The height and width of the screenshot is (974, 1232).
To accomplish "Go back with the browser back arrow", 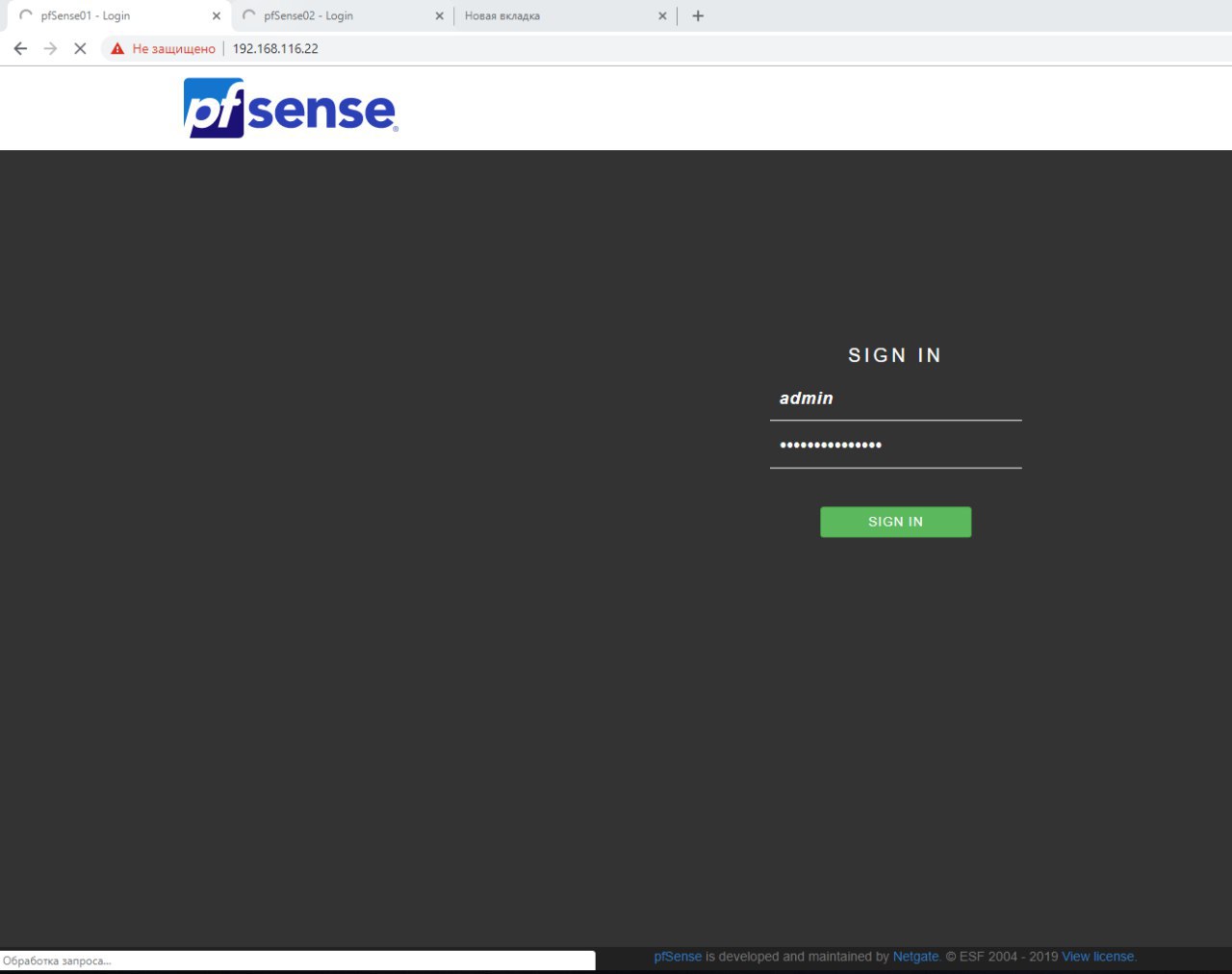I will click(x=20, y=48).
